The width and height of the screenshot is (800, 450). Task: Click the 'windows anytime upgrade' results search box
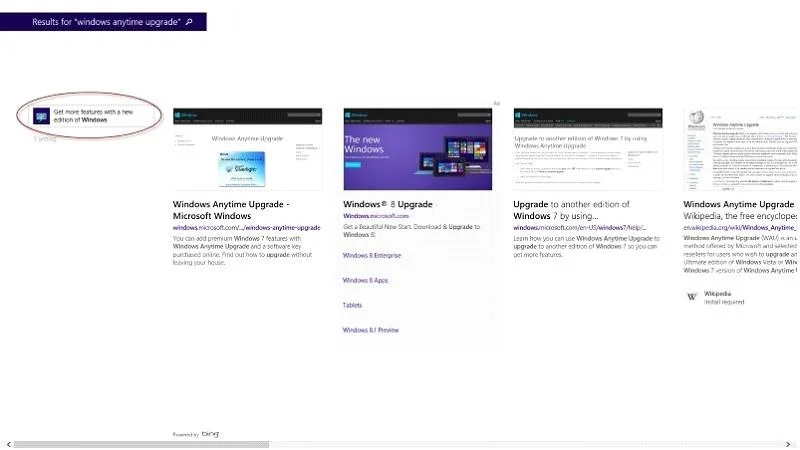coord(103,22)
